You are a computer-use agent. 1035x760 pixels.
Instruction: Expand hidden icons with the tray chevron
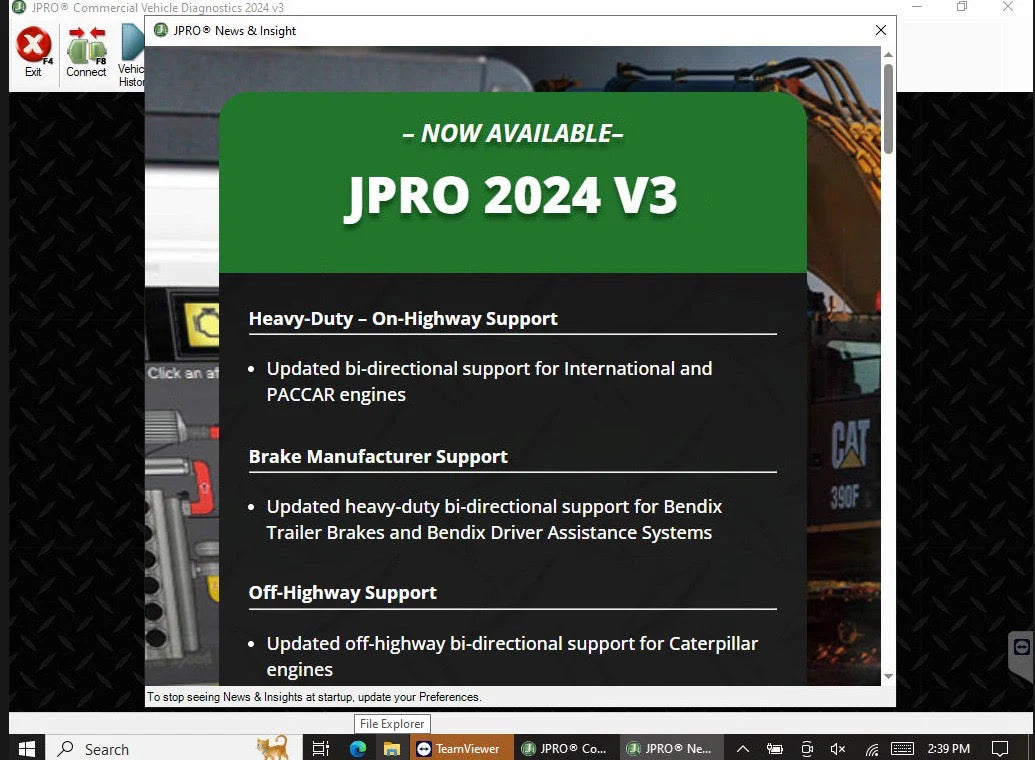pyautogui.click(x=742, y=748)
